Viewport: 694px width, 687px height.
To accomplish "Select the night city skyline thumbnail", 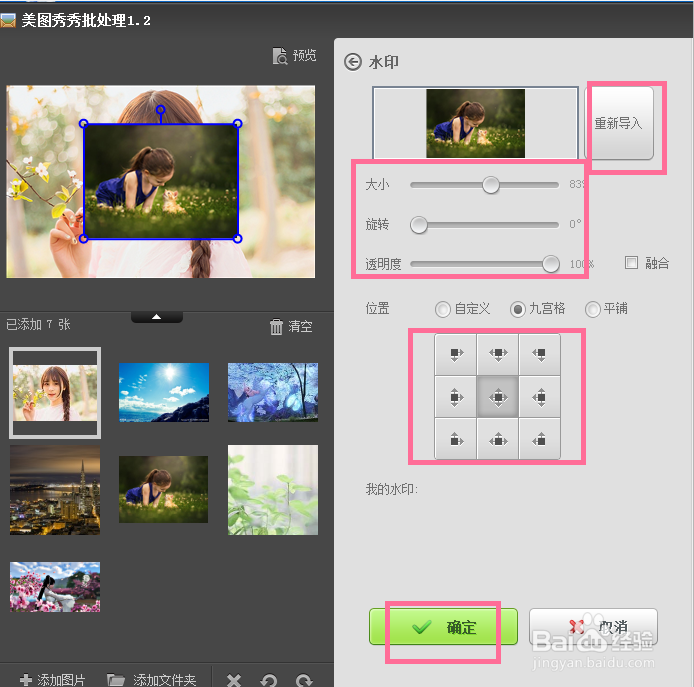I will point(55,490).
